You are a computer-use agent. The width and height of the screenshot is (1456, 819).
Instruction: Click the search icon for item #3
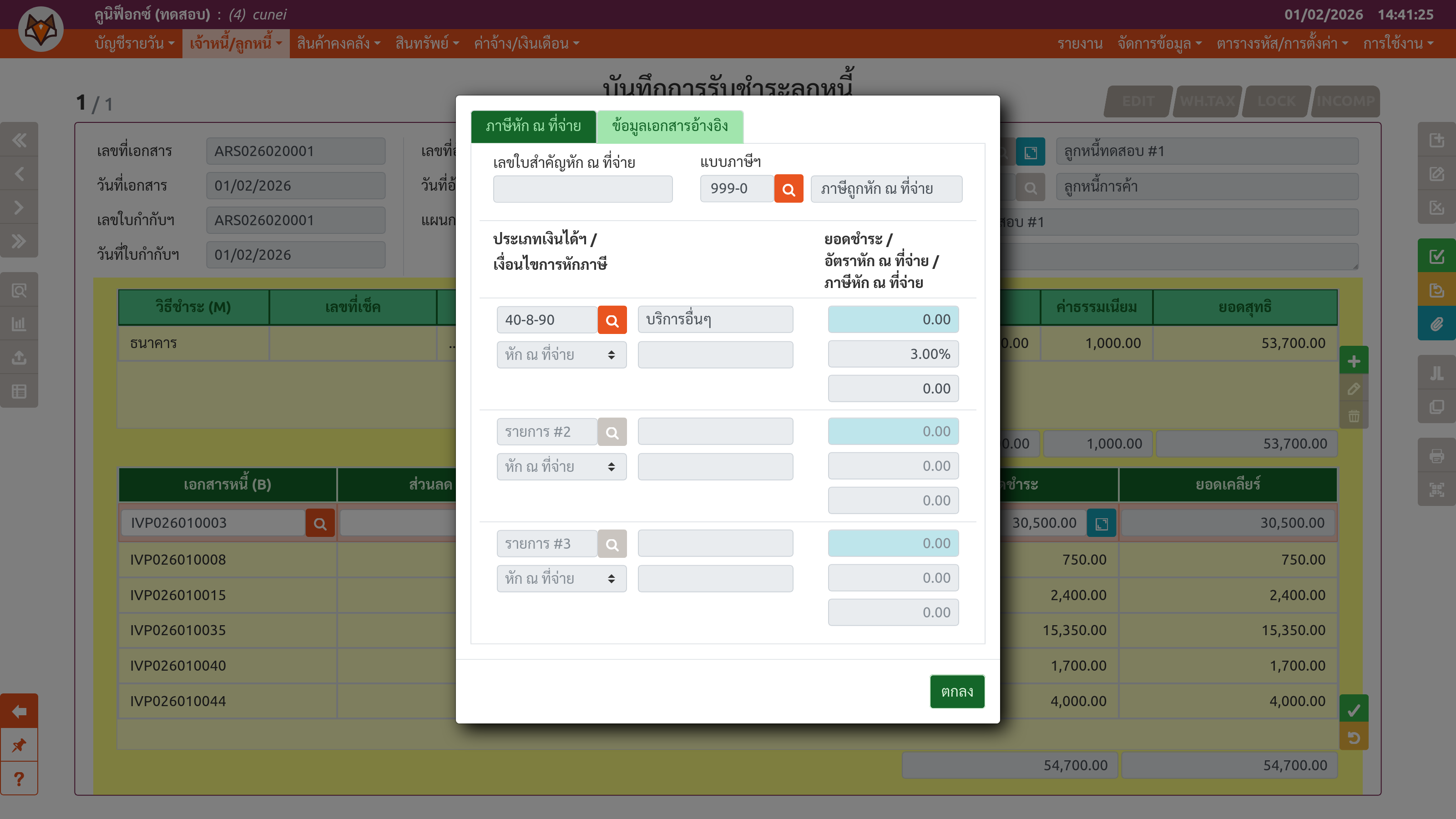point(612,544)
